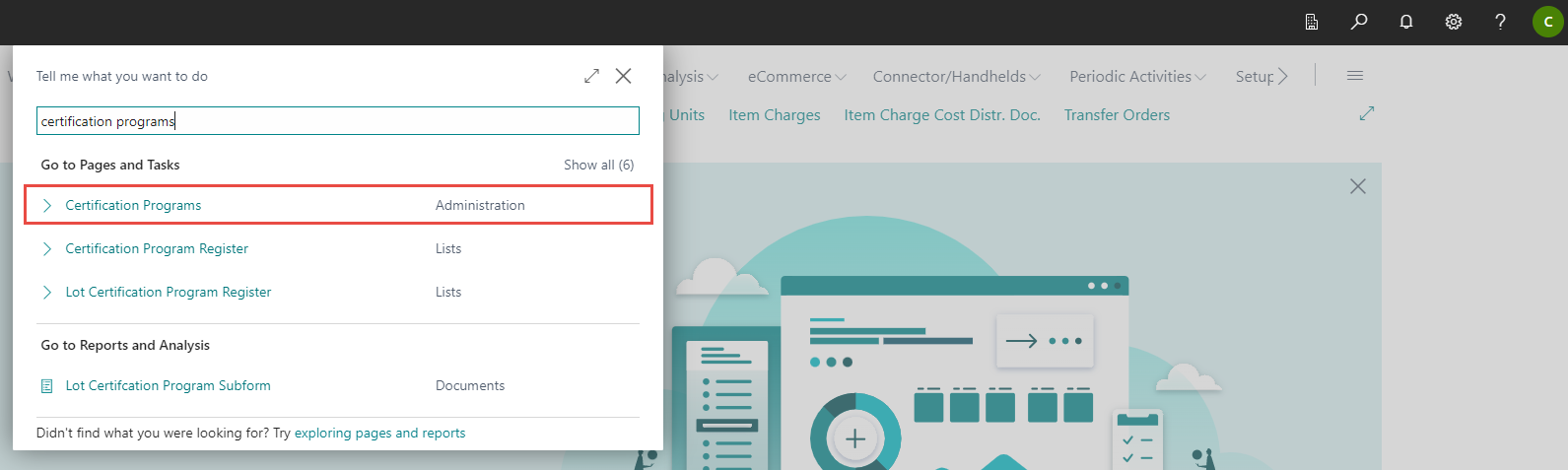The height and width of the screenshot is (470, 1568).
Task: Dismiss the banner with the X icon
Action: [x=1357, y=186]
